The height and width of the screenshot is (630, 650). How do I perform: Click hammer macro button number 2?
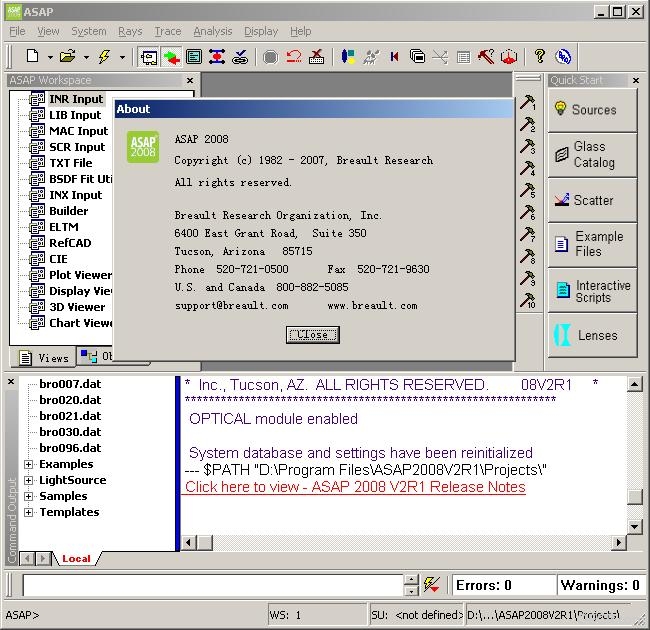[x=528, y=124]
